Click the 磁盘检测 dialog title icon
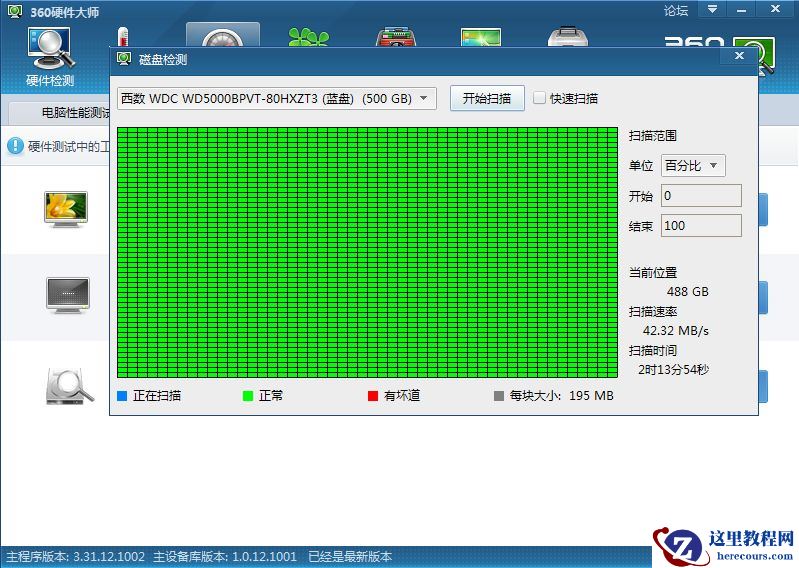Image resolution: width=799 pixels, height=568 pixels. [x=124, y=59]
